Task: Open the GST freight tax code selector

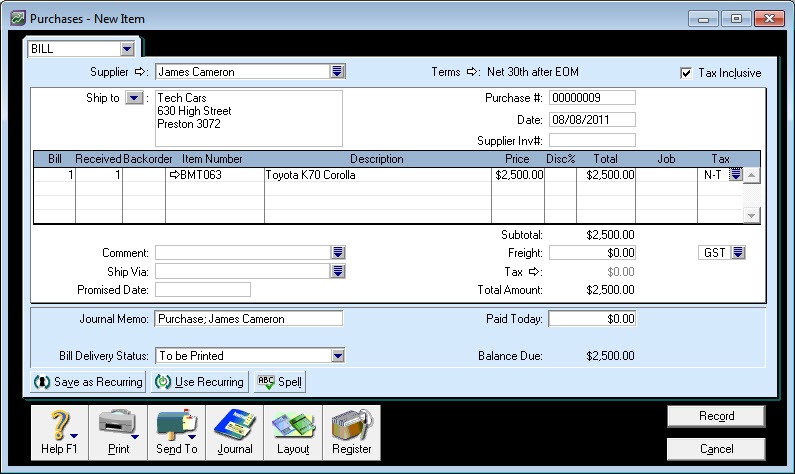Action: click(x=739, y=253)
